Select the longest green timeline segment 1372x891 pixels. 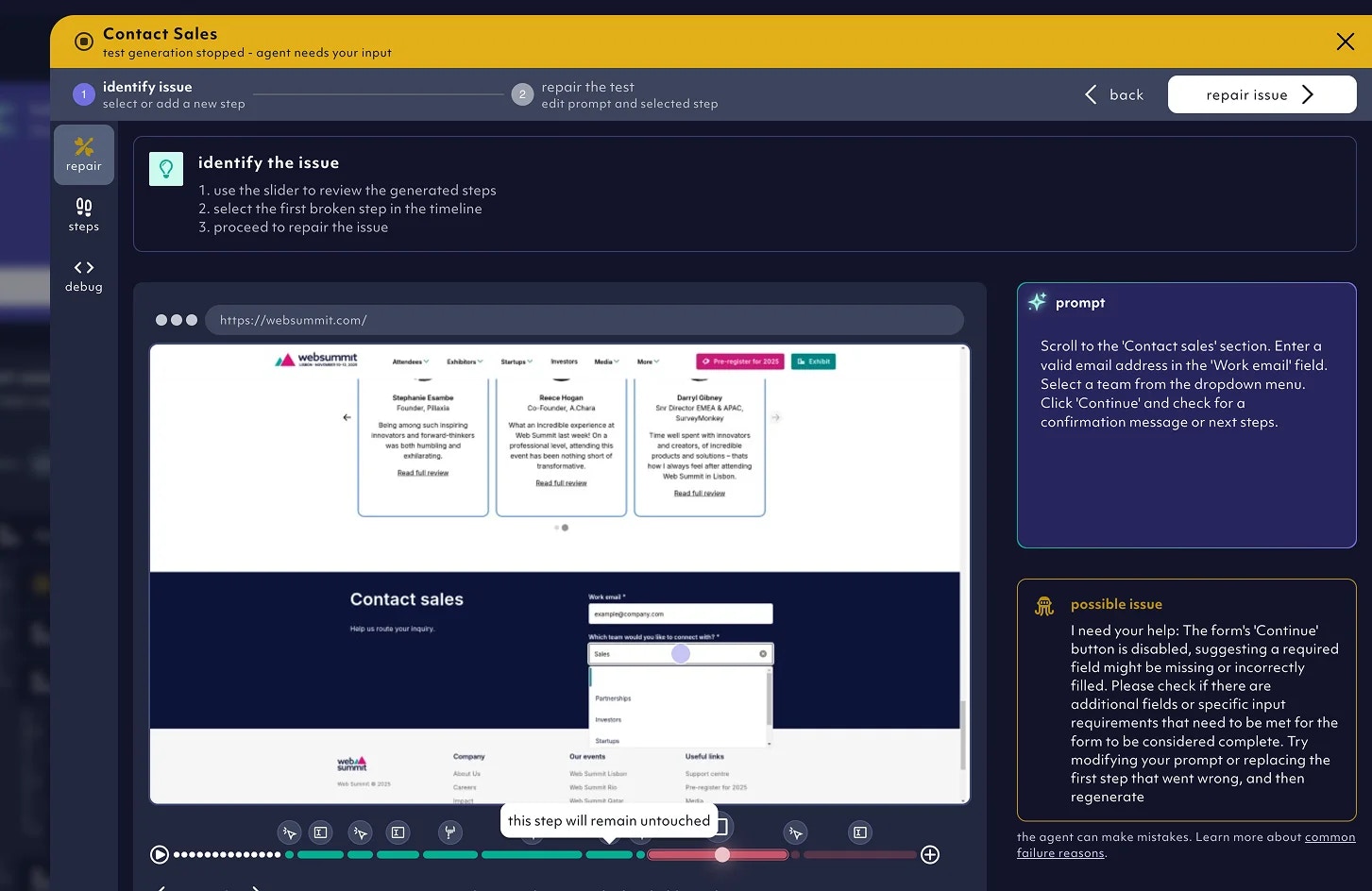click(x=532, y=855)
